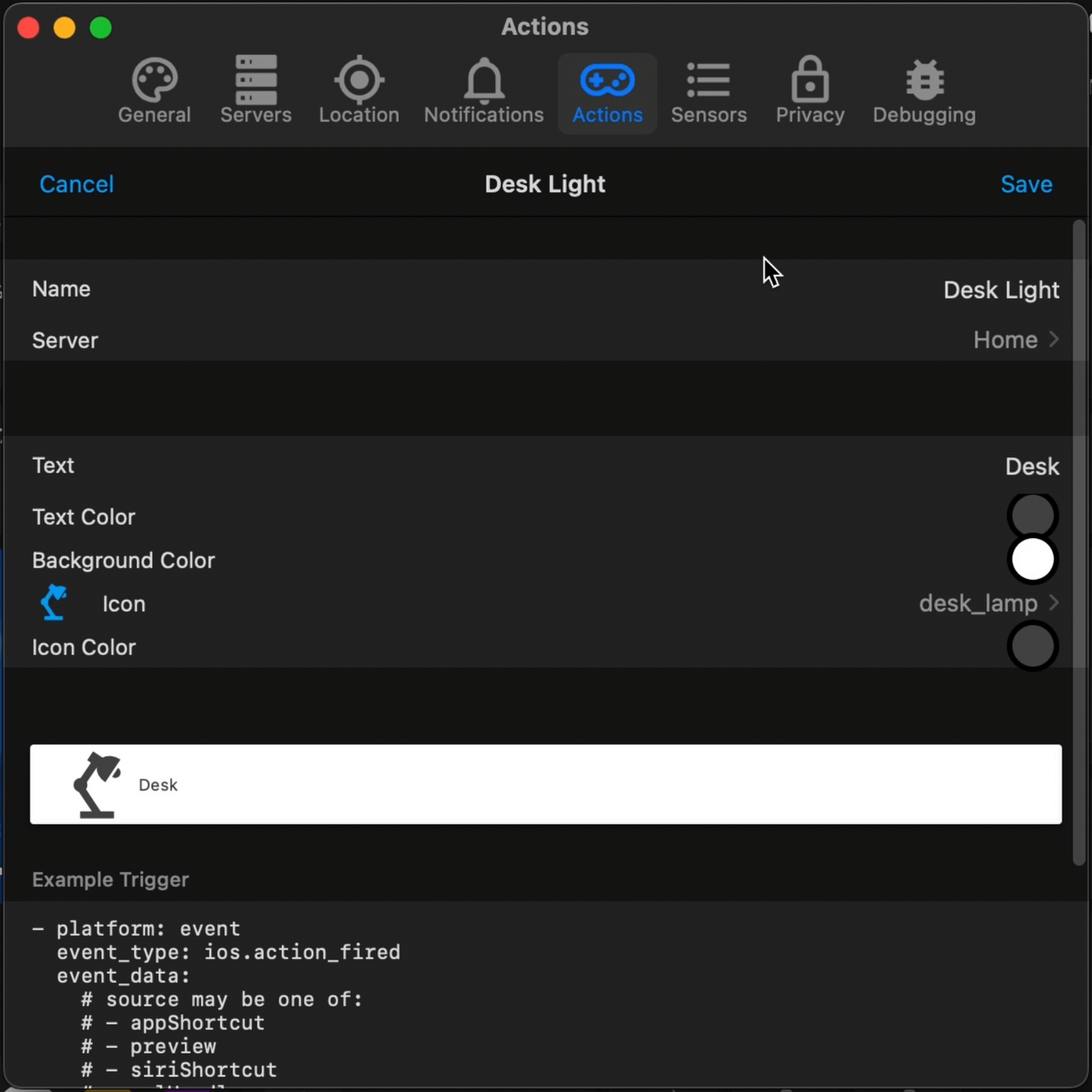This screenshot has width=1092, height=1092.
Task: Click the Text Color circle
Action: point(1032,515)
